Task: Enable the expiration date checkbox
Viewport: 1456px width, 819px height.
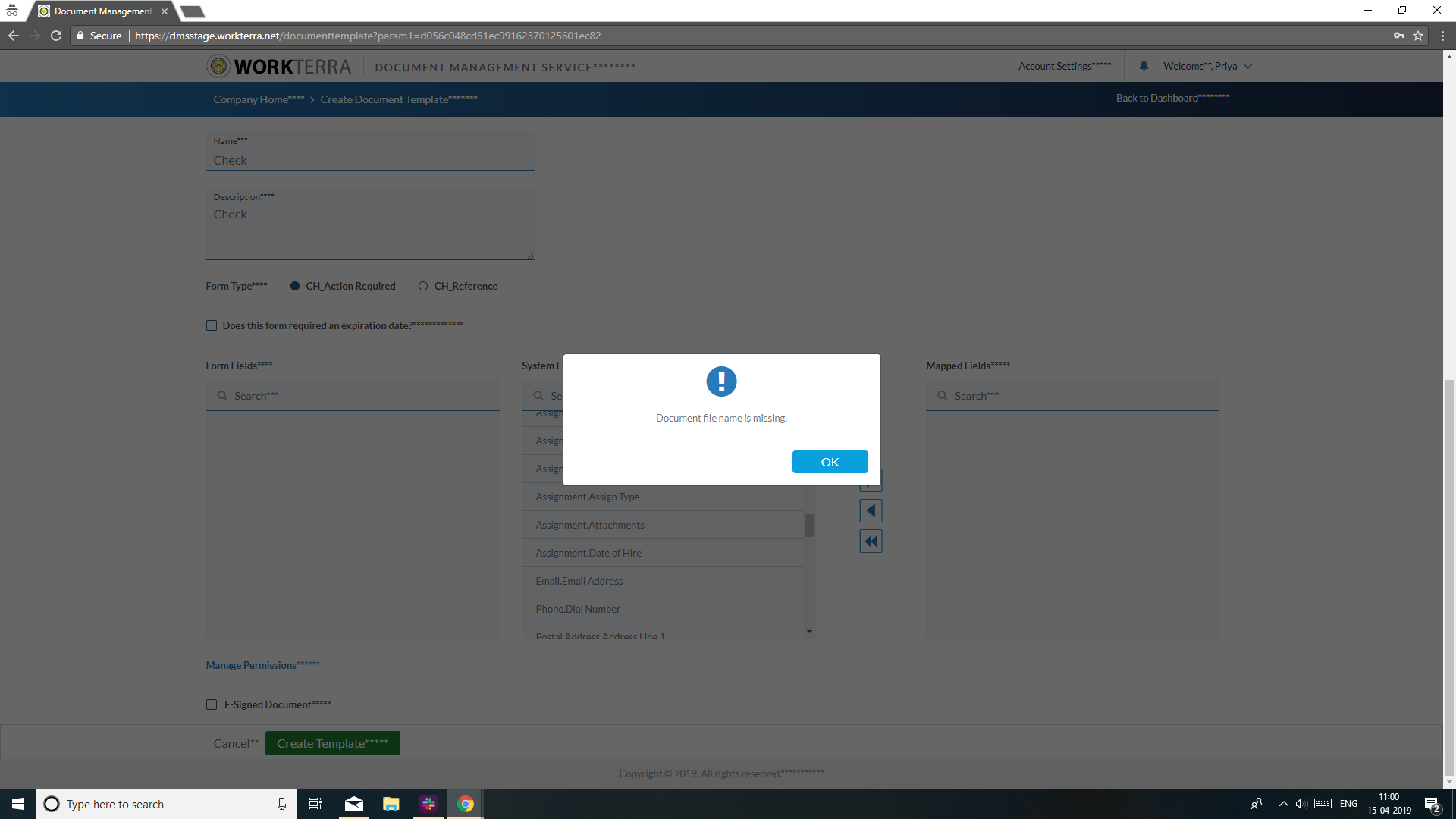Action: pos(212,325)
